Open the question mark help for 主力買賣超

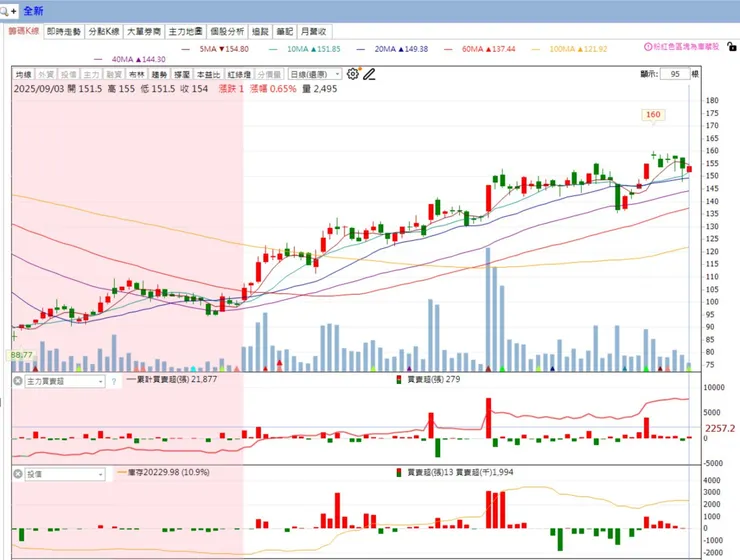coord(114,381)
